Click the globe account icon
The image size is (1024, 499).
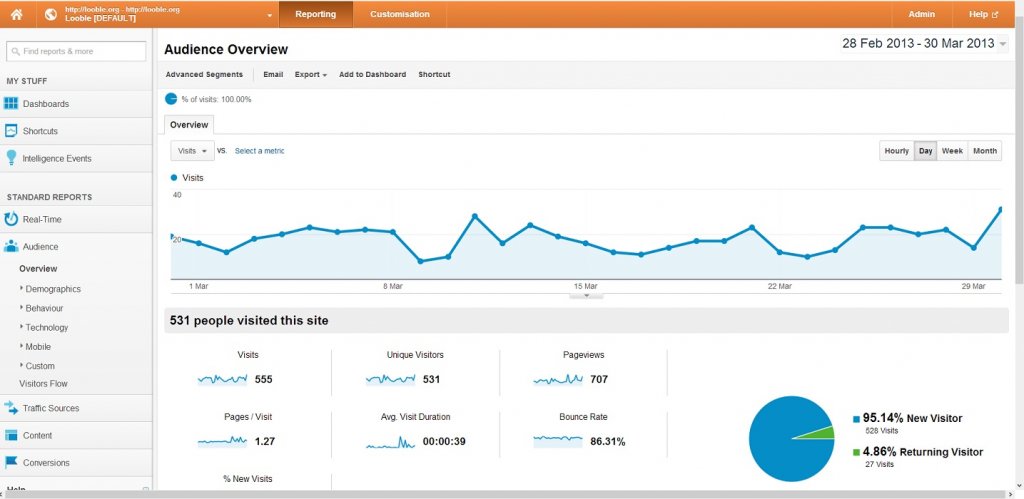pyautogui.click(x=50, y=14)
